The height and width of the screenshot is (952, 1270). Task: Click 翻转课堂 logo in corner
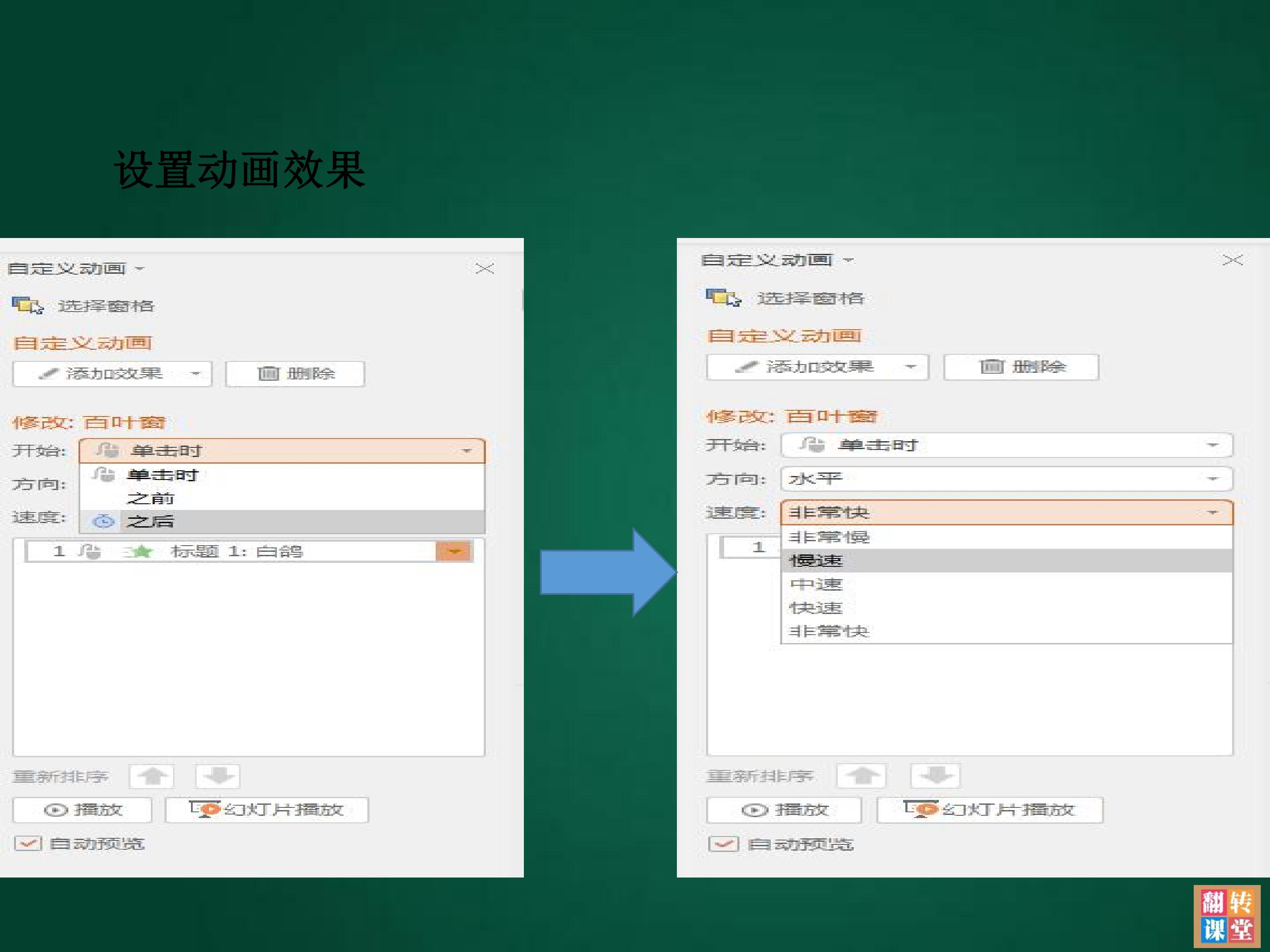tap(1227, 916)
